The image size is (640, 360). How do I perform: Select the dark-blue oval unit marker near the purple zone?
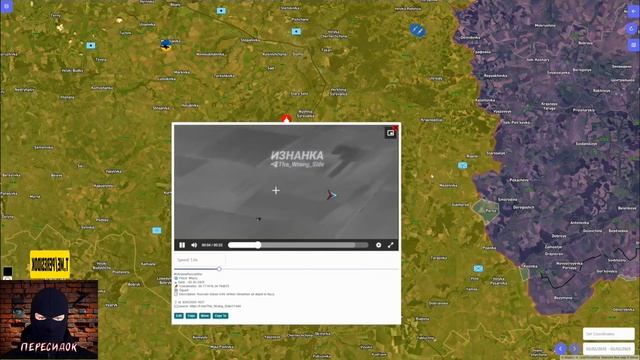[417, 30]
